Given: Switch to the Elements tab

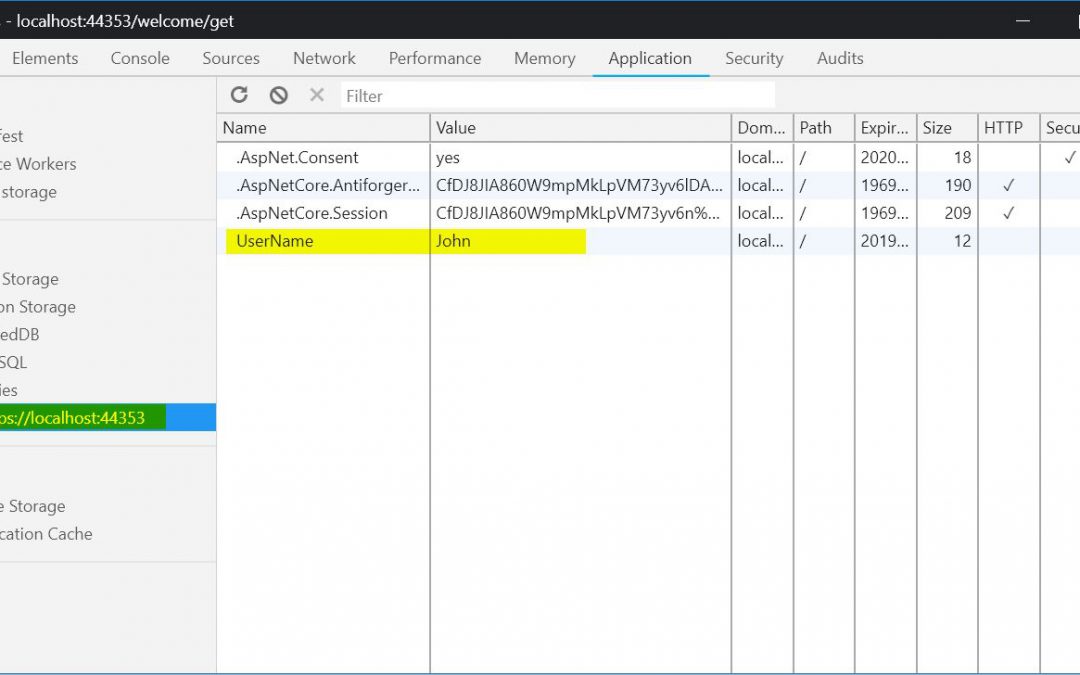Looking at the screenshot, I should (x=45, y=58).
